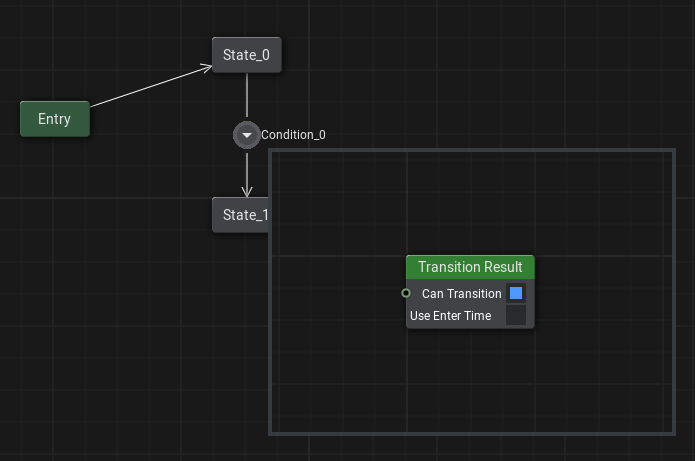Click the Can Transition label
Screen dimensions: 695x461
point(461,293)
